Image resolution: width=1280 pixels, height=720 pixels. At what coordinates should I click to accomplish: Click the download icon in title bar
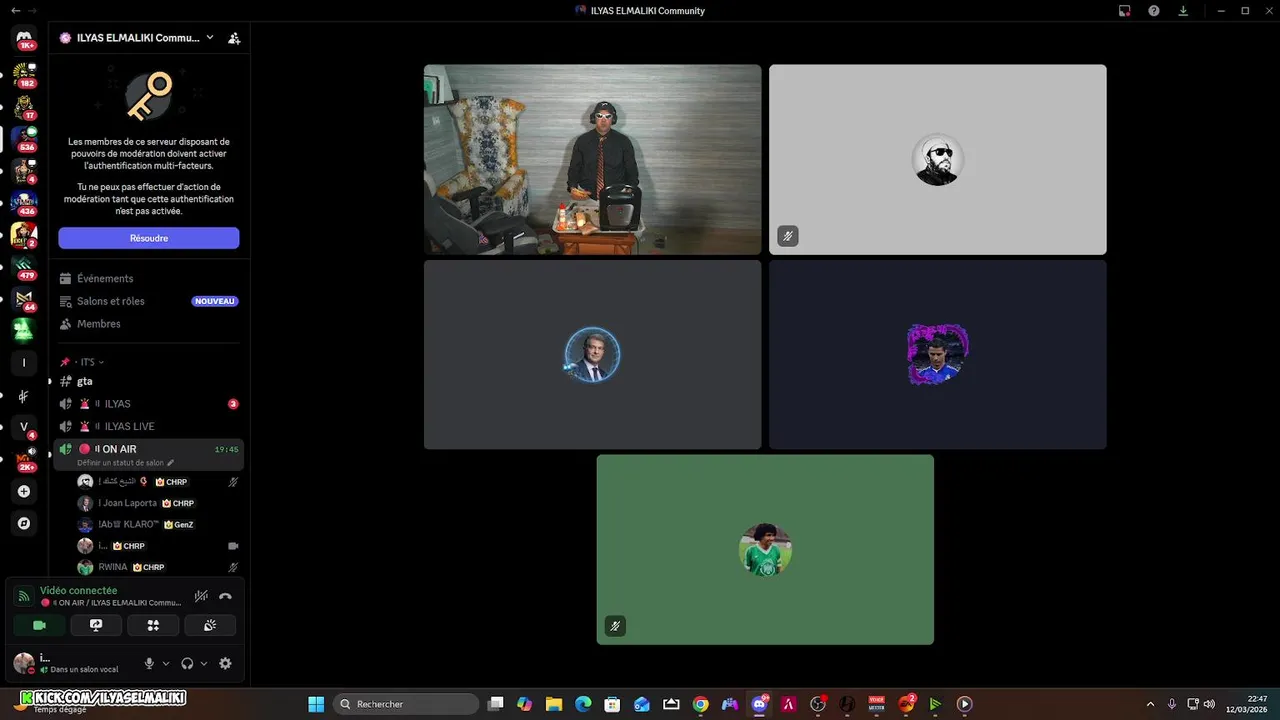click(1184, 11)
